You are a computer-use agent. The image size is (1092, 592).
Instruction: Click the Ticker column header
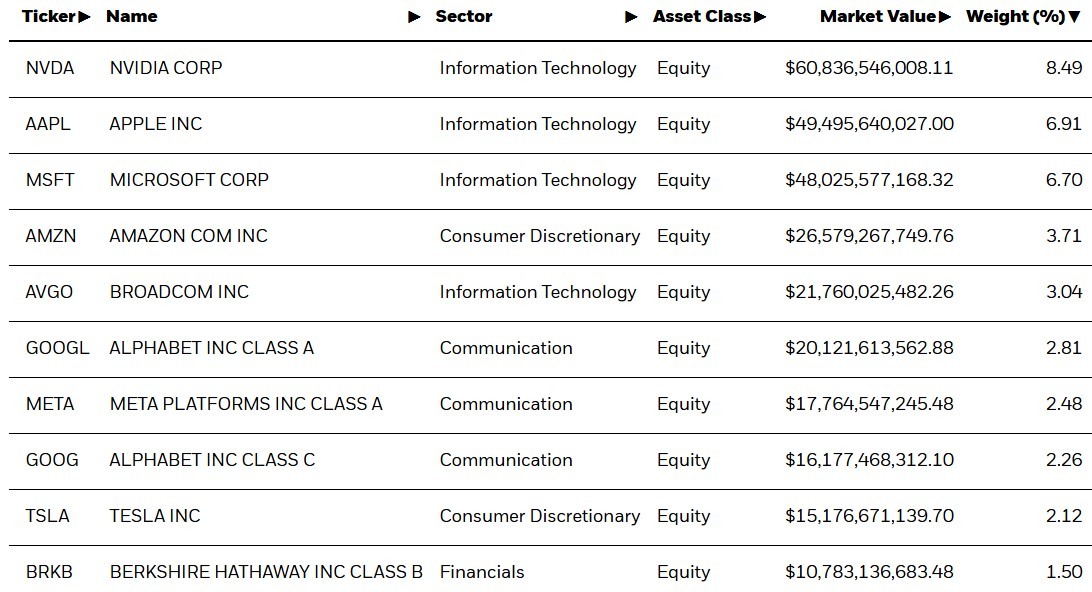click(x=48, y=17)
